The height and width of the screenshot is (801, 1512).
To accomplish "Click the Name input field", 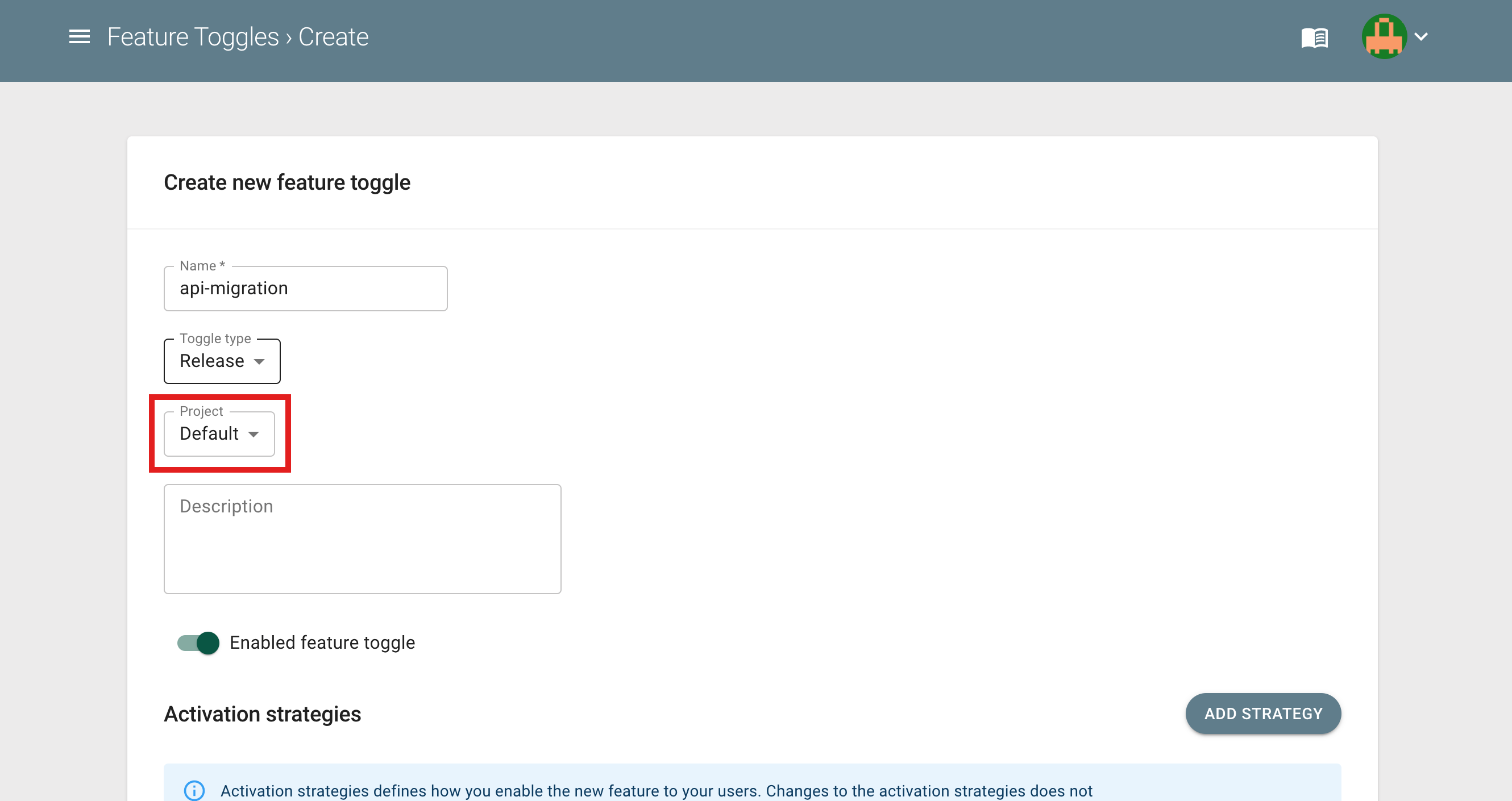I will tap(305, 288).
